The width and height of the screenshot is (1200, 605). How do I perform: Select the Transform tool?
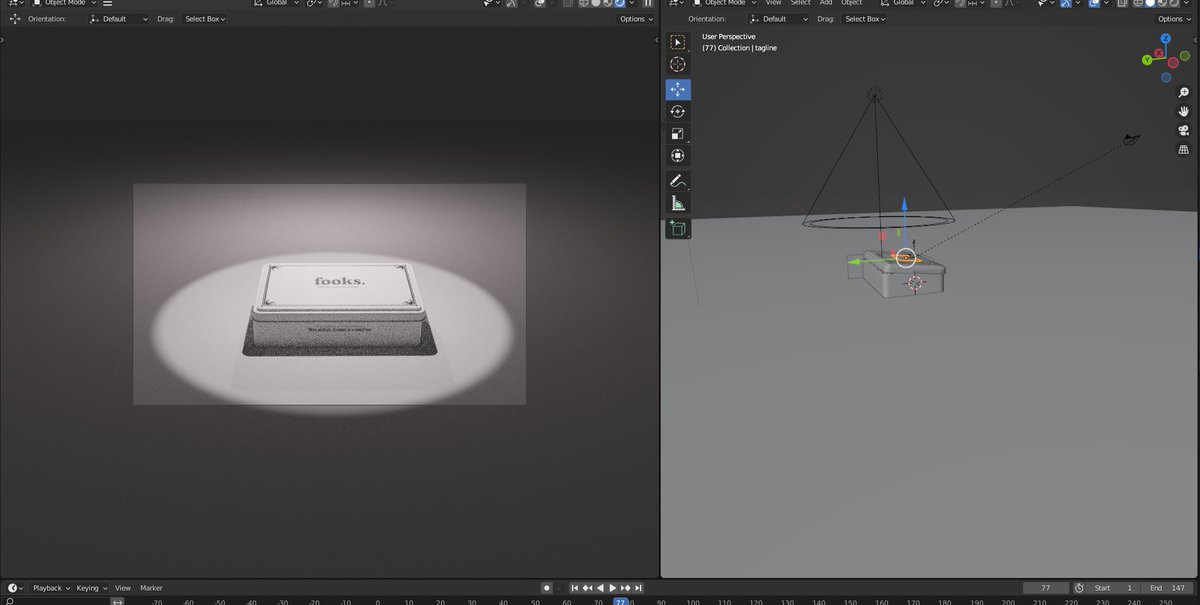[678, 155]
